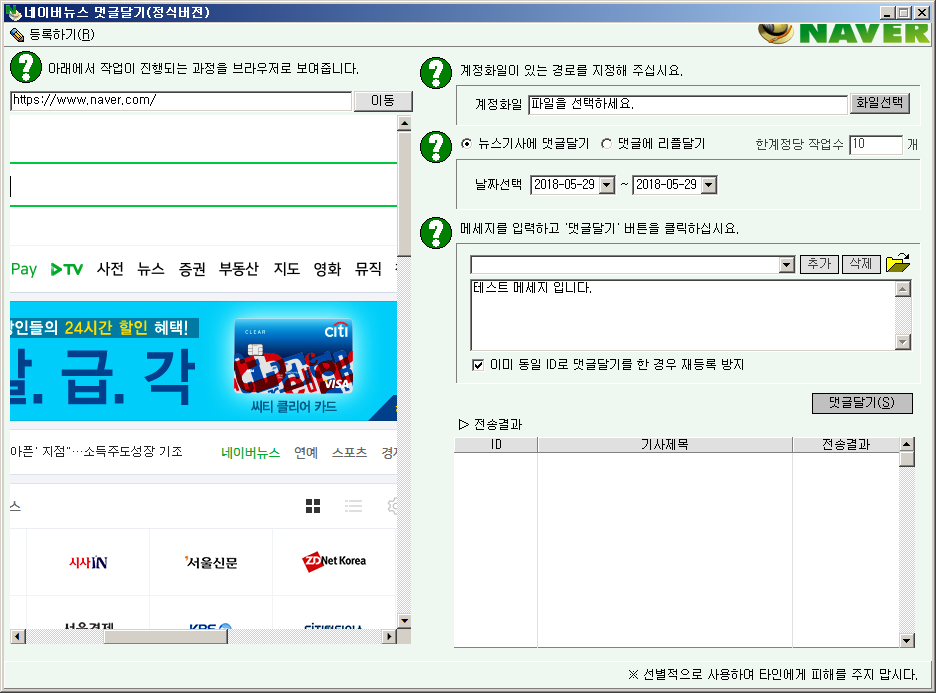Click the help icon beside message instruction
Viewport: 936px width, 693px height.
(436, 233)
